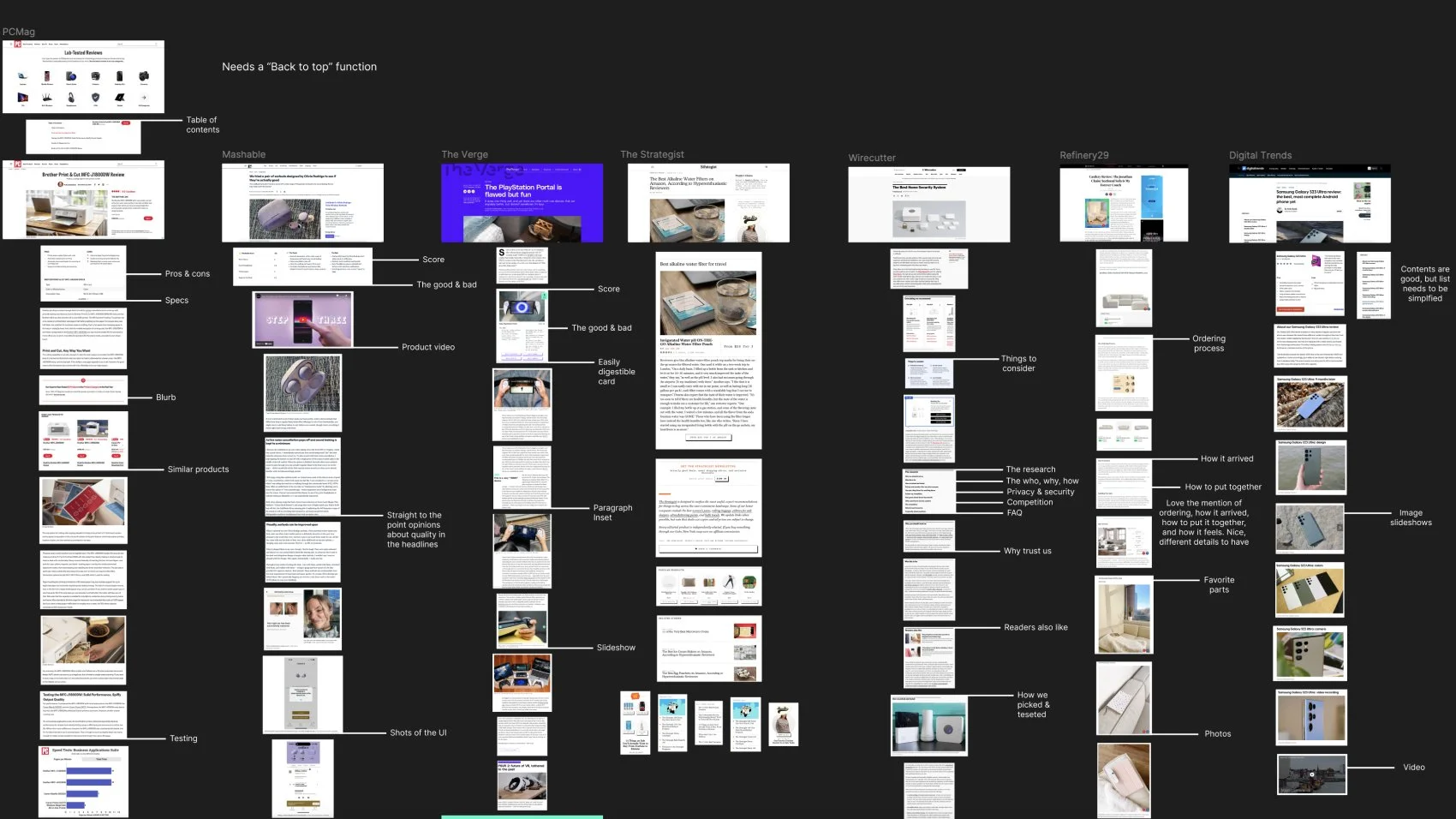Click the 'Photos' annotation
The image size is (1456, 819).
point(1218,734)
